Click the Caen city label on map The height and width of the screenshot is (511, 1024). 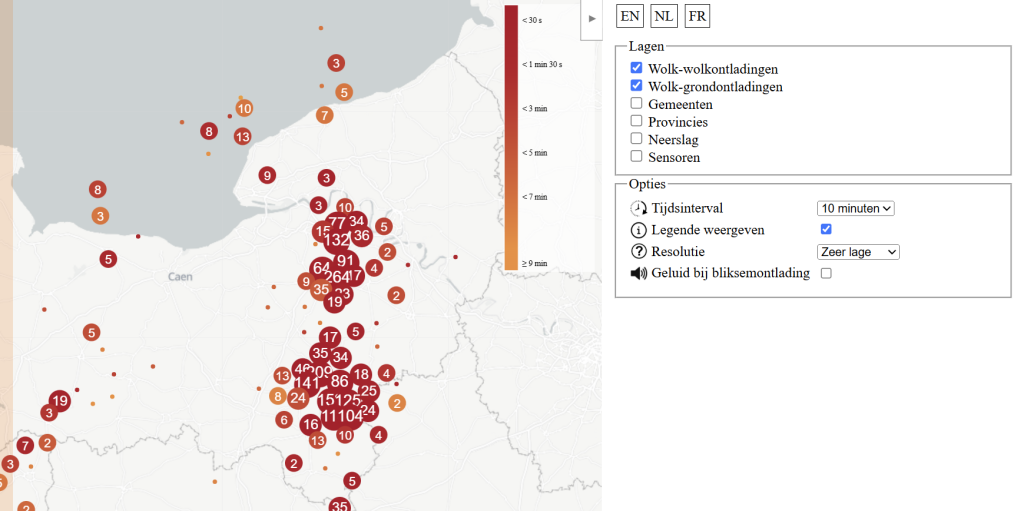(x=180, y=276)
